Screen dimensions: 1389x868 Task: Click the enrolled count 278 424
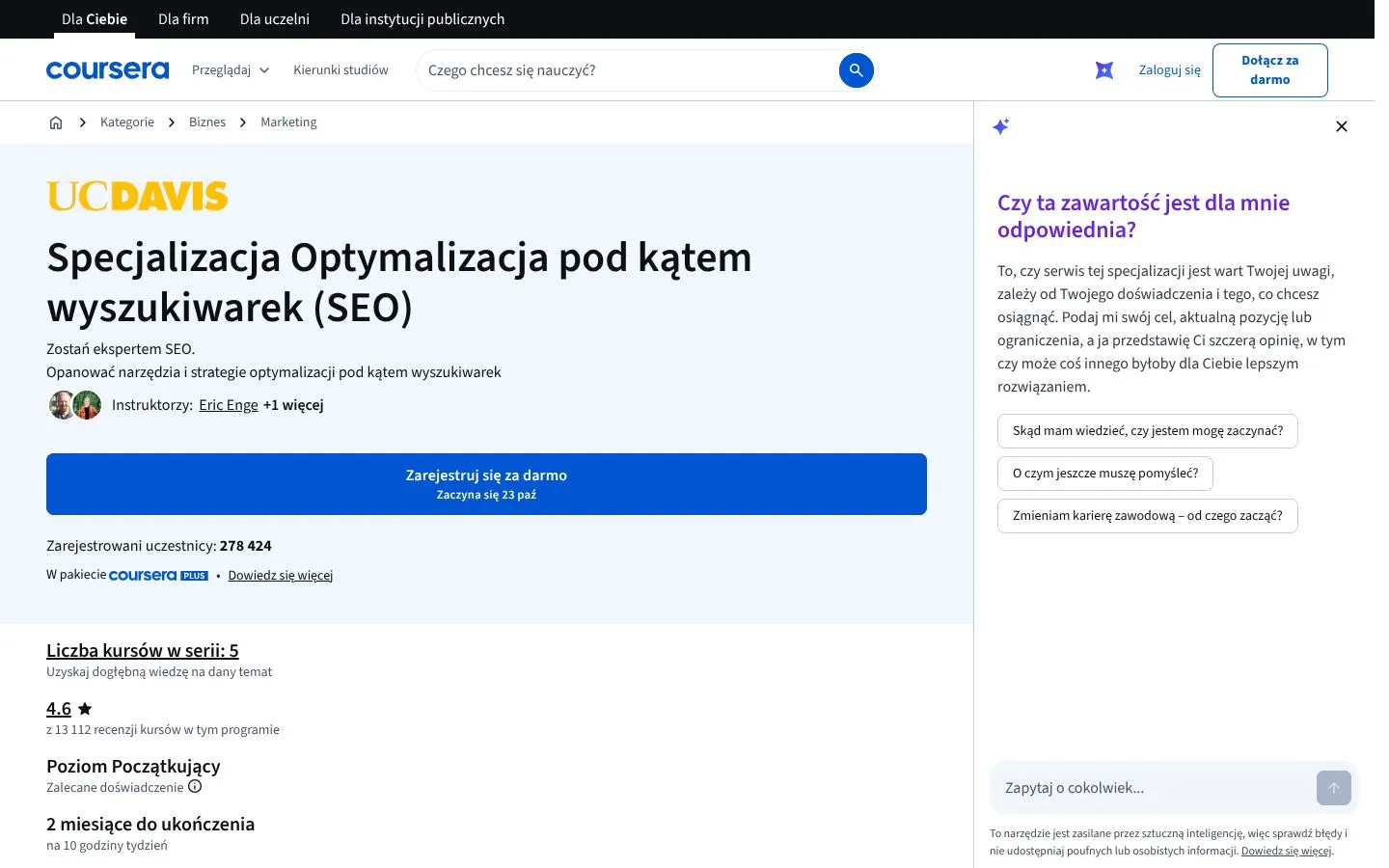(246, 546)
